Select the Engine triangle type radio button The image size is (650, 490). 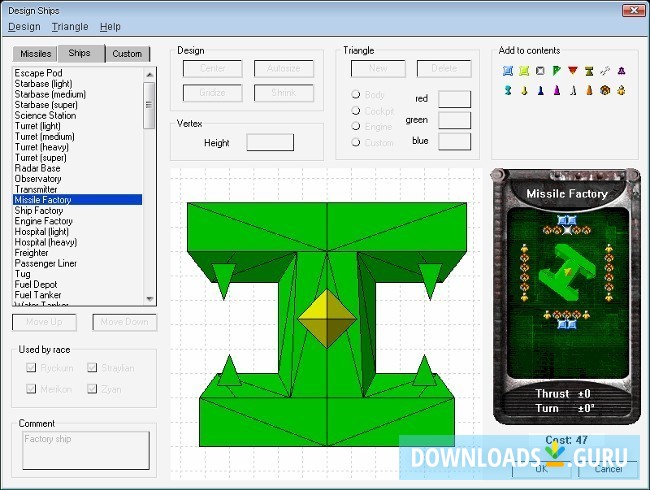pyautogui.click(x=356, y=126)
